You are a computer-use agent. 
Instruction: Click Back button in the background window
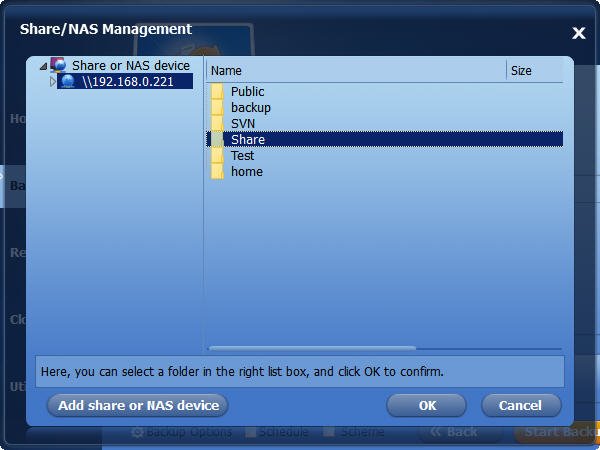[454, 432]
